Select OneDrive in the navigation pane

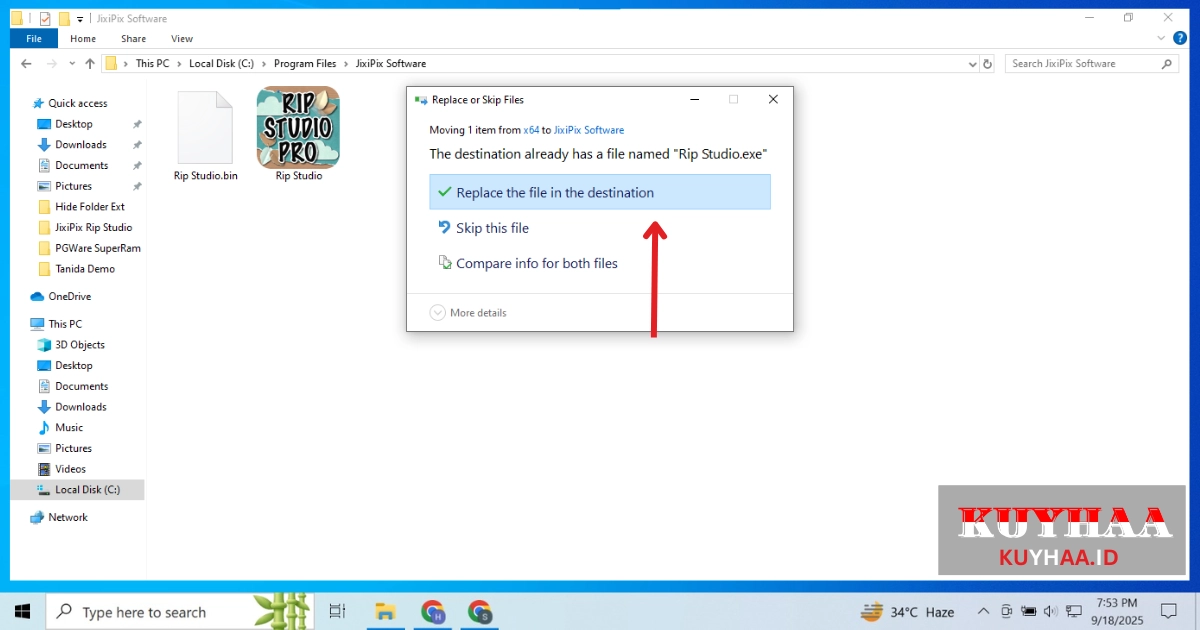[69, 296]
